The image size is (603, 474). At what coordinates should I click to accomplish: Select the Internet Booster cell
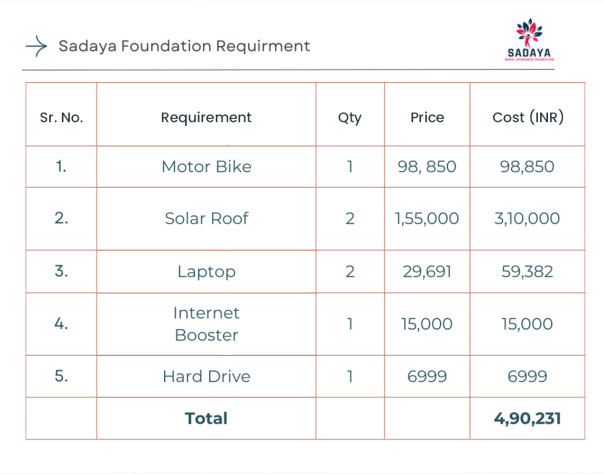pyautogui.click(x=206, y=324)
